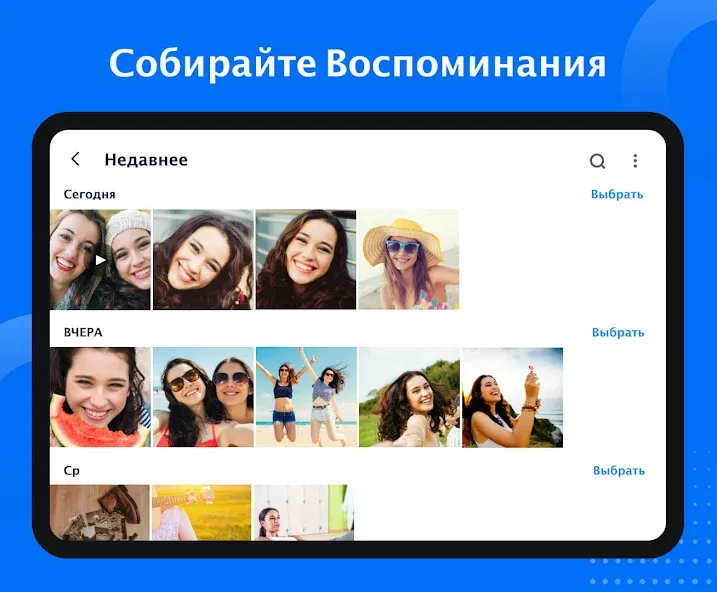The image size is (717, 592).
Task: Open photo of woman near white lockers
Action: click(x=304, y=513)
